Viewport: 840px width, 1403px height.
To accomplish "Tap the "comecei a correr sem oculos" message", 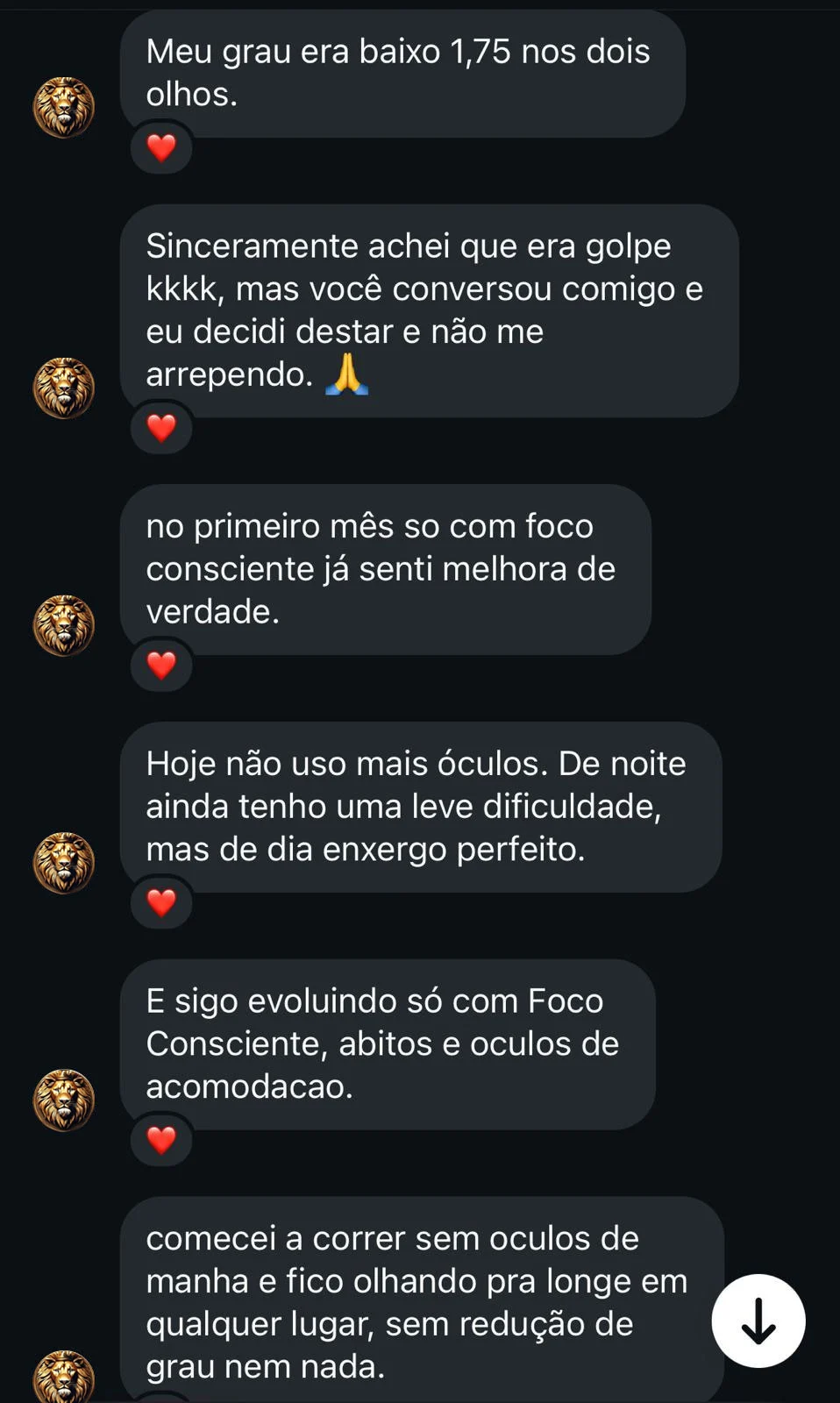I will [x=420, y=1301].
